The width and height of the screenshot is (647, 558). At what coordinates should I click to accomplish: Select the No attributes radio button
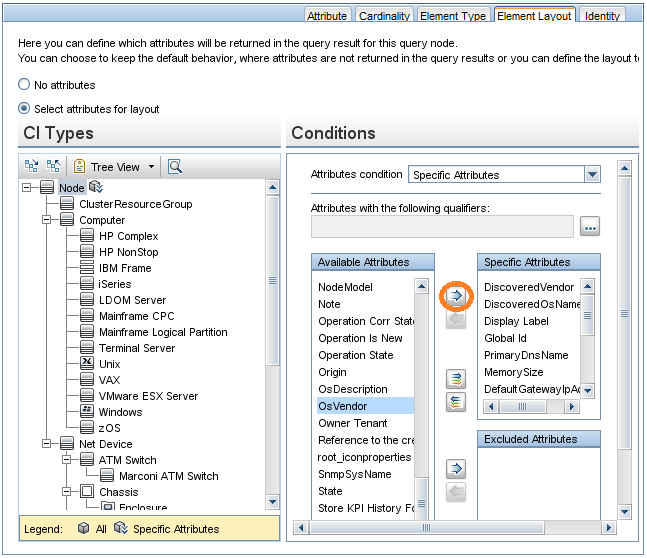click(x=25, y=85)
